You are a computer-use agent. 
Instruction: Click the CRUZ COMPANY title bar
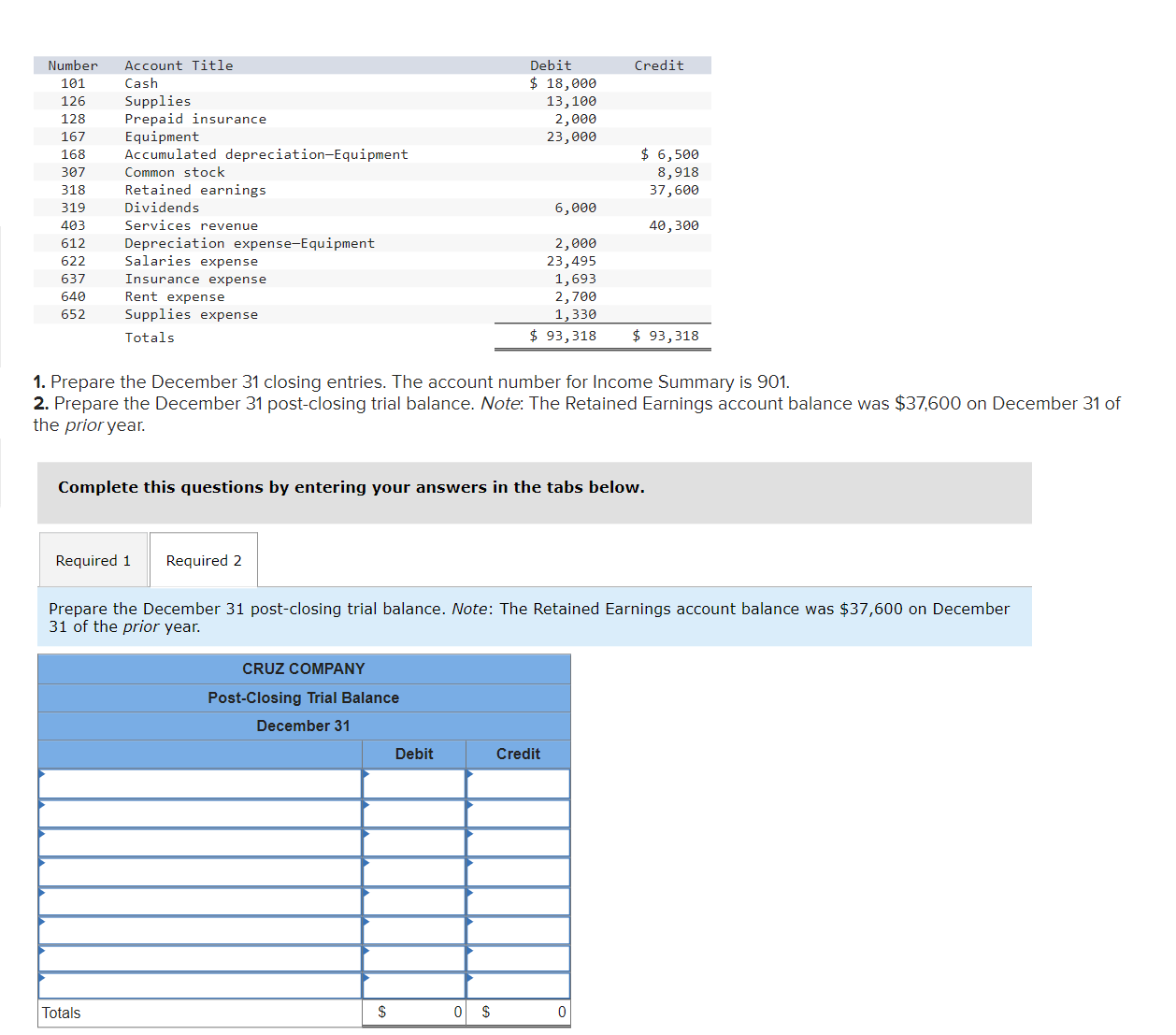(x=303, y=668)
